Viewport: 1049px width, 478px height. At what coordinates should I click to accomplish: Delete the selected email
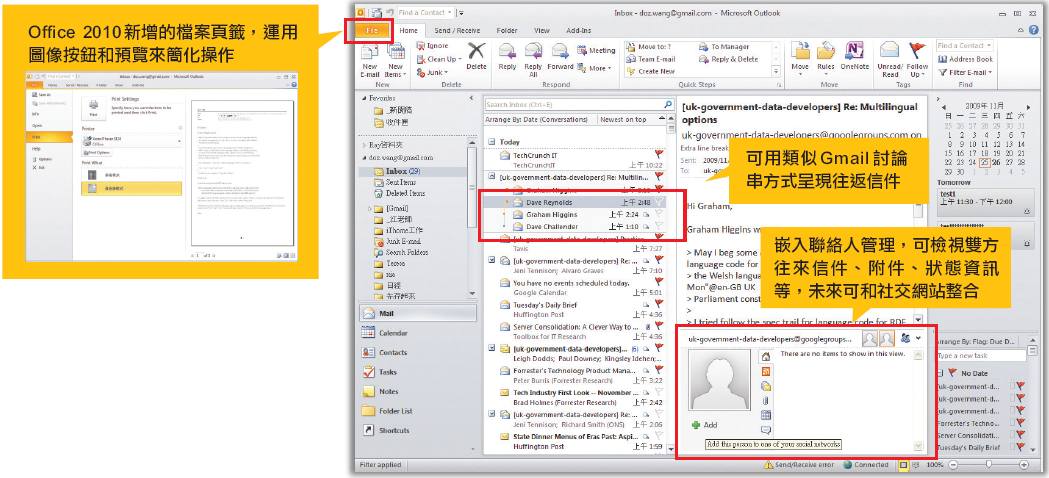[x=476, y=54]
